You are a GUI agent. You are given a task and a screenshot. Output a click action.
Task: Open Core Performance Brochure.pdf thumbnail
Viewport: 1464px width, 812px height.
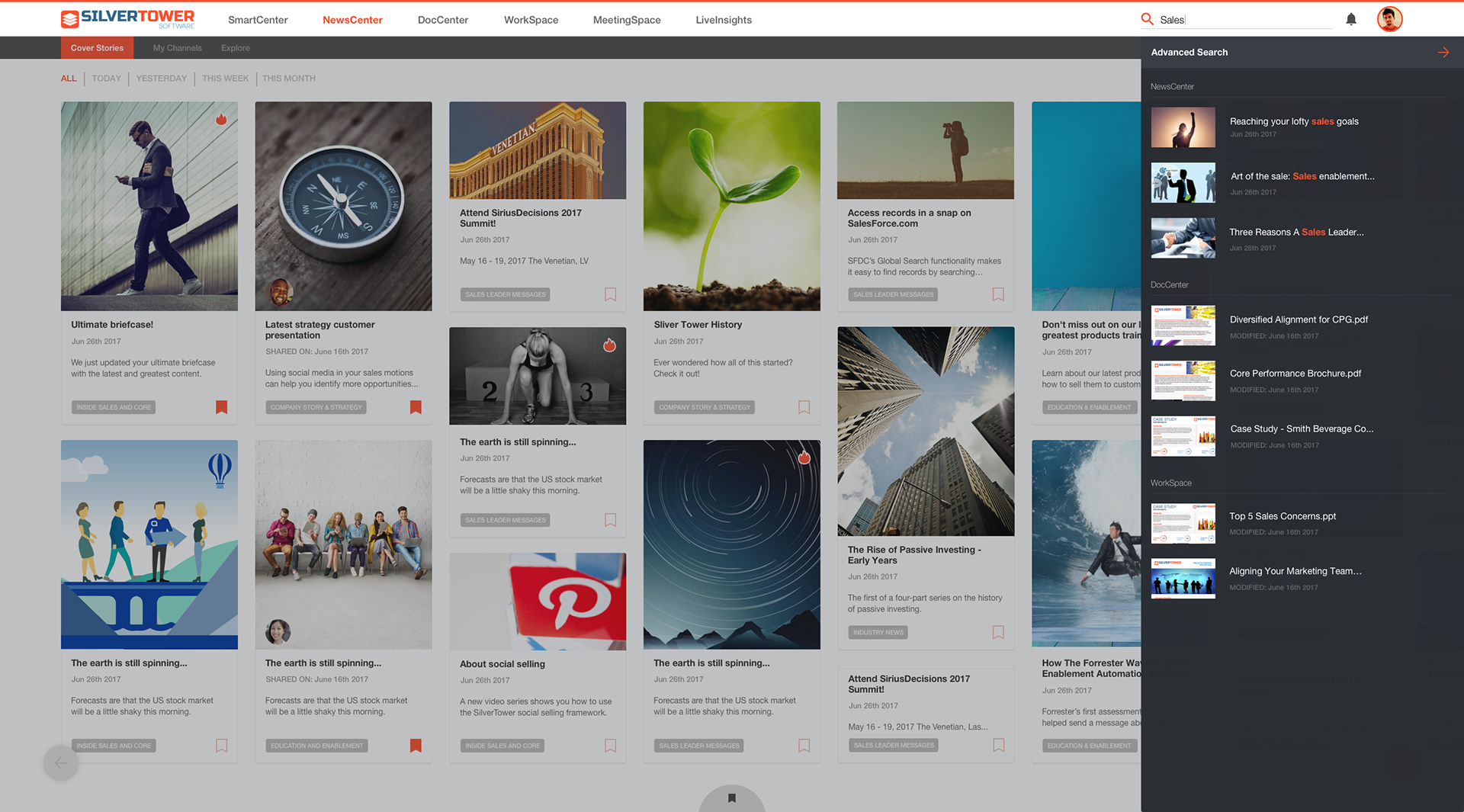point(1183,380)
